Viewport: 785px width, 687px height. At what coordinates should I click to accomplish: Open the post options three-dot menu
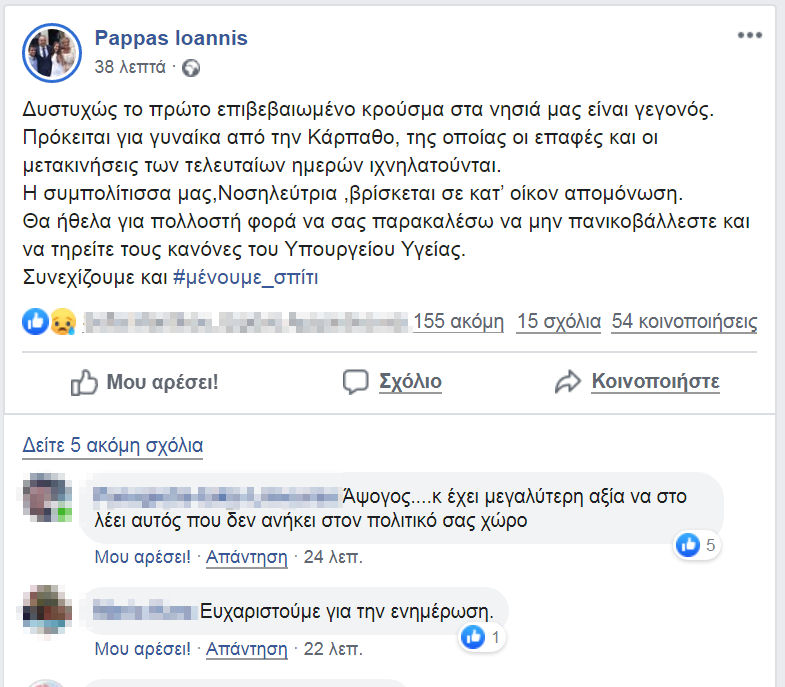(749, 35)
